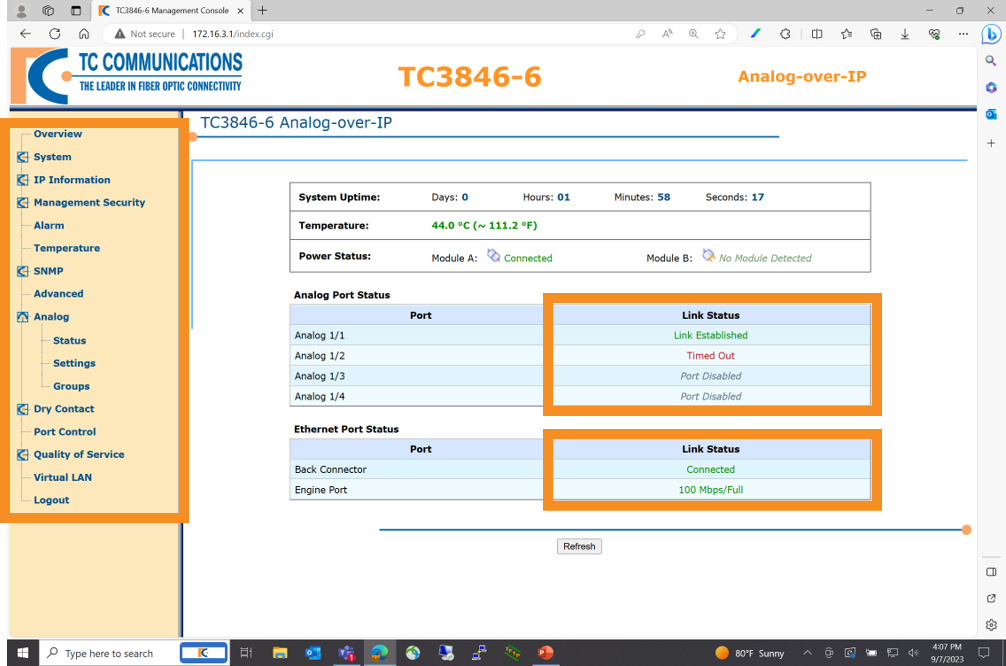Open Task View on taskbar
This screenshot has height=666, width=1006.
click(246, 653)
